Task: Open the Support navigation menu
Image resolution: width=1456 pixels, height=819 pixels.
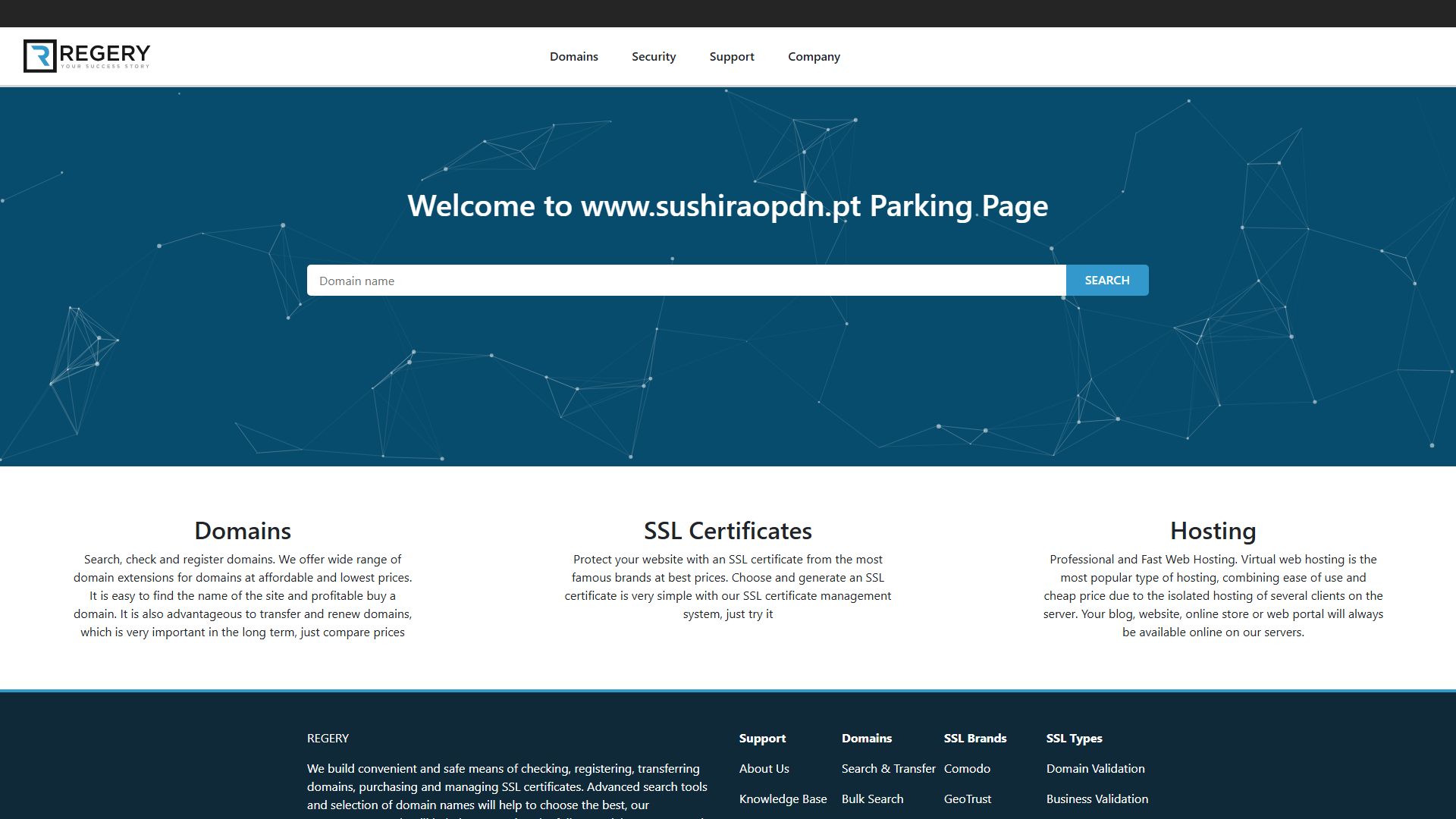Action: 732,57
